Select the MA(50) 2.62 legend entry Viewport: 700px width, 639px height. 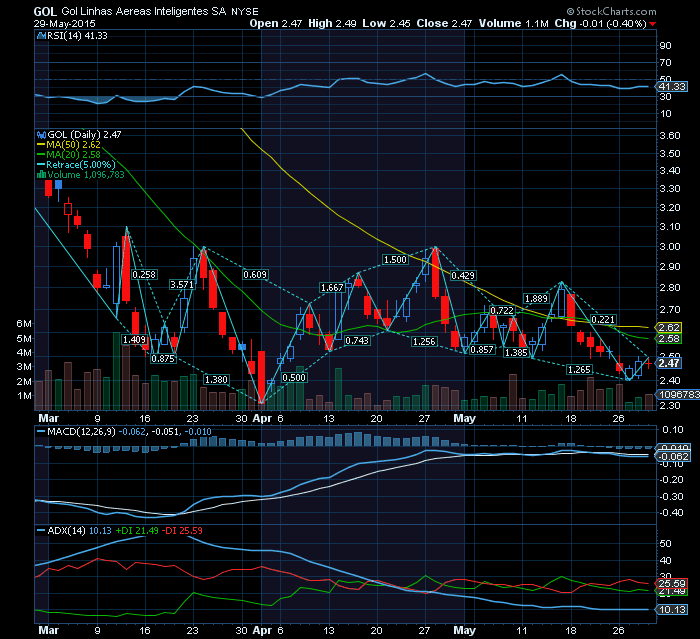pos(69,145)
